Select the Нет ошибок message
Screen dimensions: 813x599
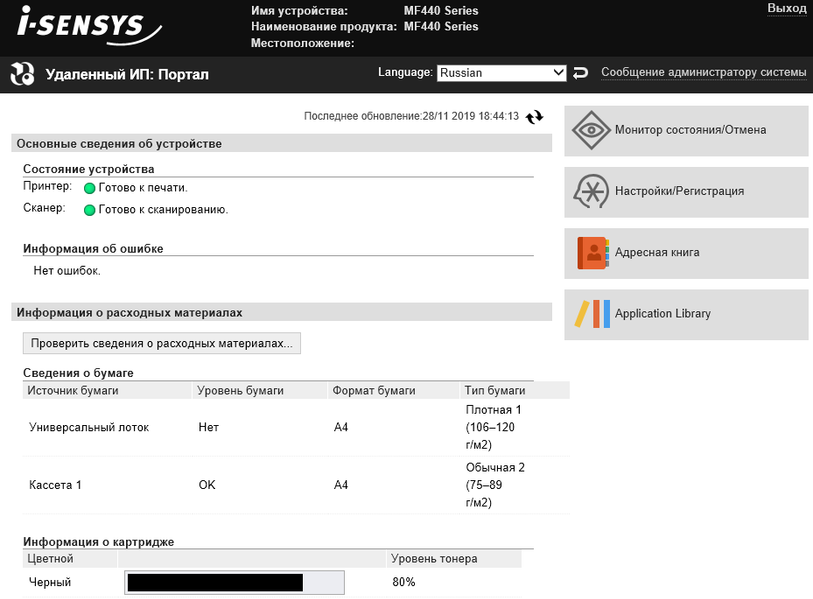pos(67,271)
